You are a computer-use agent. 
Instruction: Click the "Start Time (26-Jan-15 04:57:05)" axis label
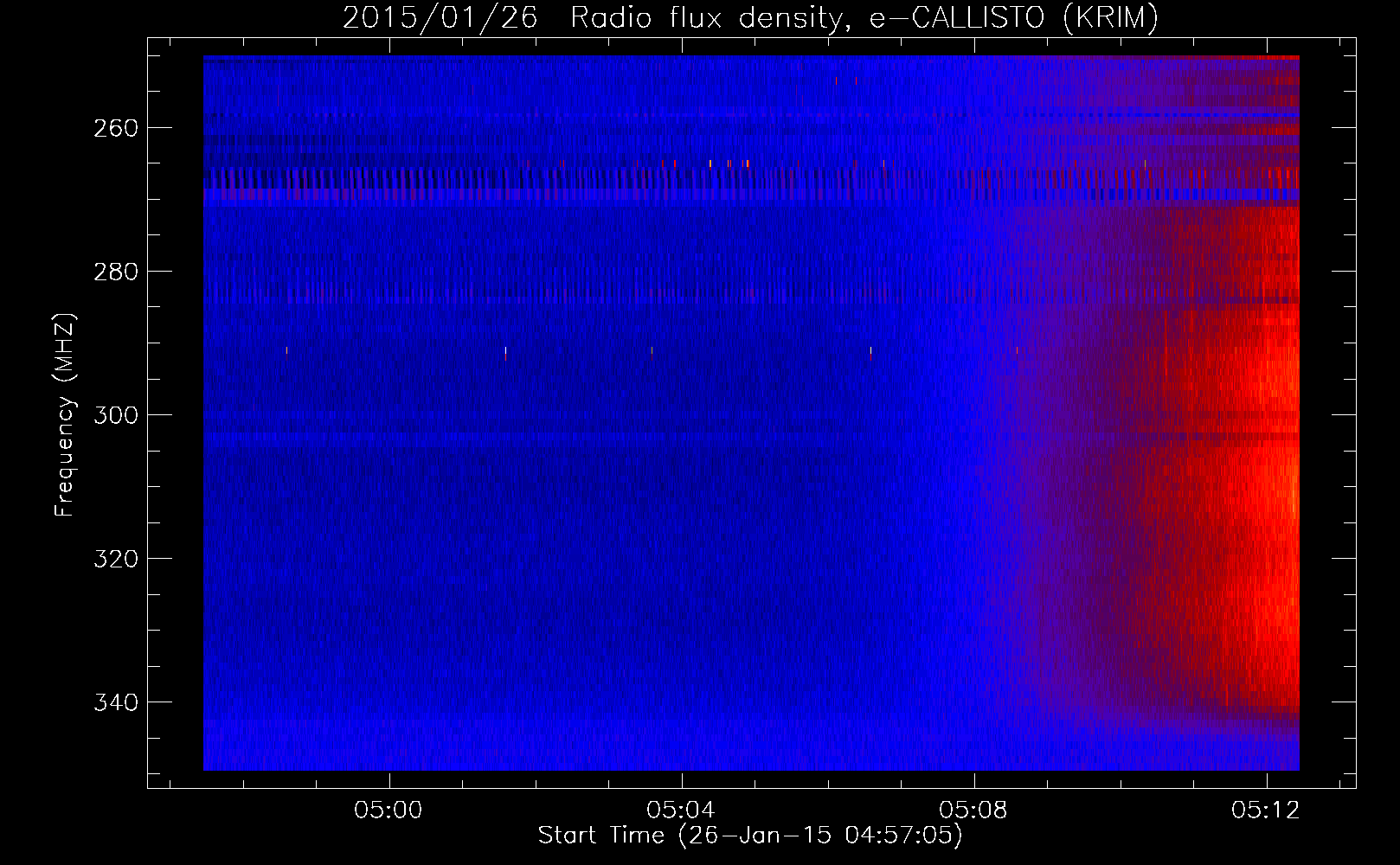coord(750,836)
